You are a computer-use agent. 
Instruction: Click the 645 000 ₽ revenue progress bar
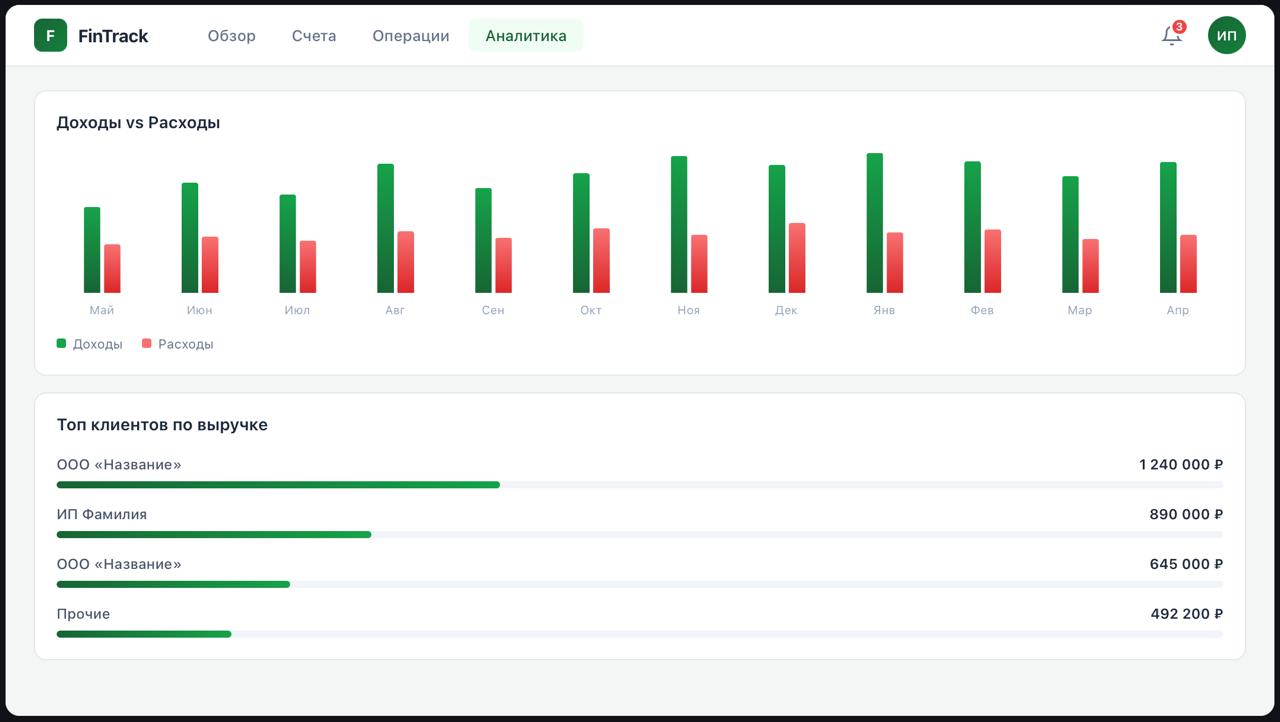click(640, 584)
